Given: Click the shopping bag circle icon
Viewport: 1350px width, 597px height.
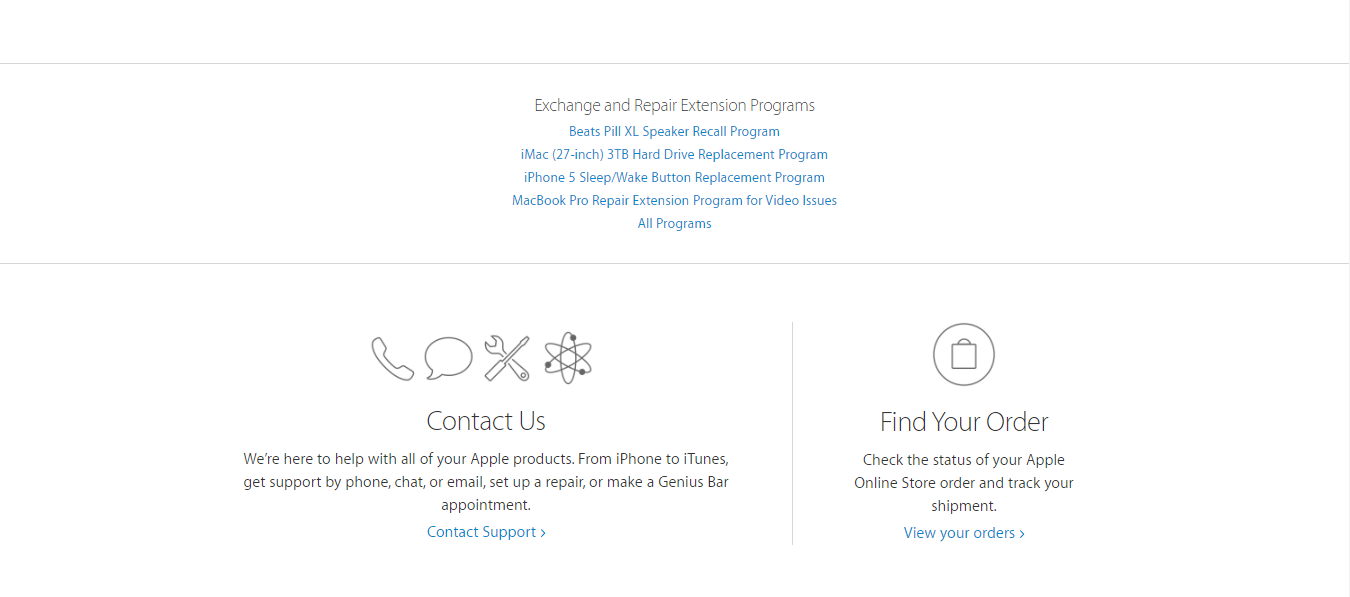Looking at the screenshot, I should point(964,355).
